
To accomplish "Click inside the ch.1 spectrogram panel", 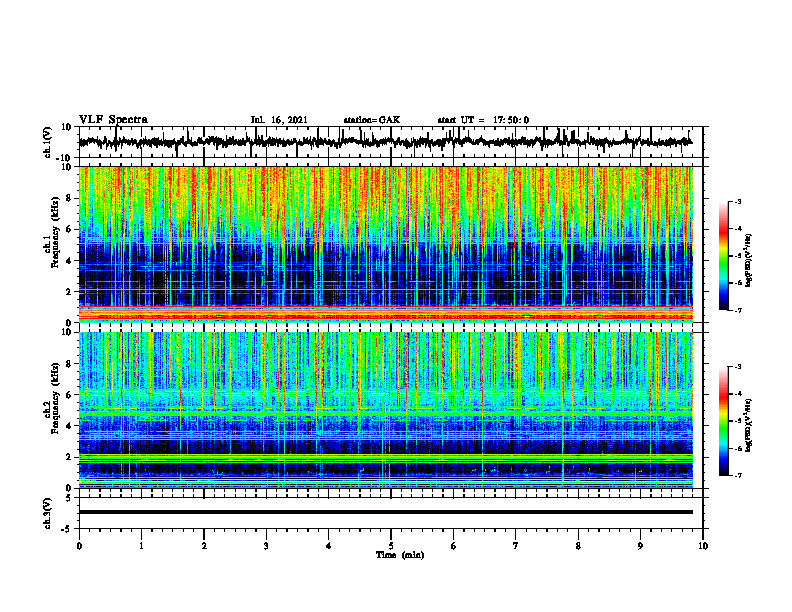I will pos(386,244).
